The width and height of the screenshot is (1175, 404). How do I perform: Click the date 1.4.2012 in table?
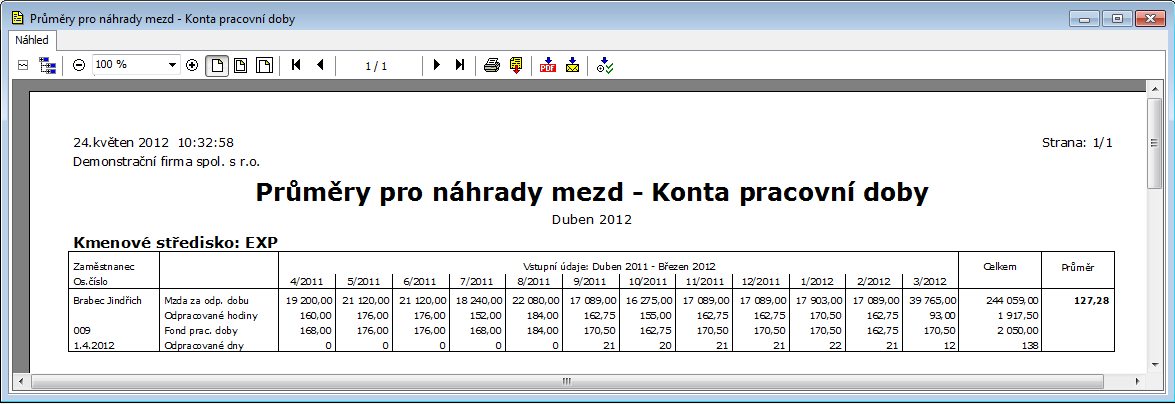tap(93, 345)
